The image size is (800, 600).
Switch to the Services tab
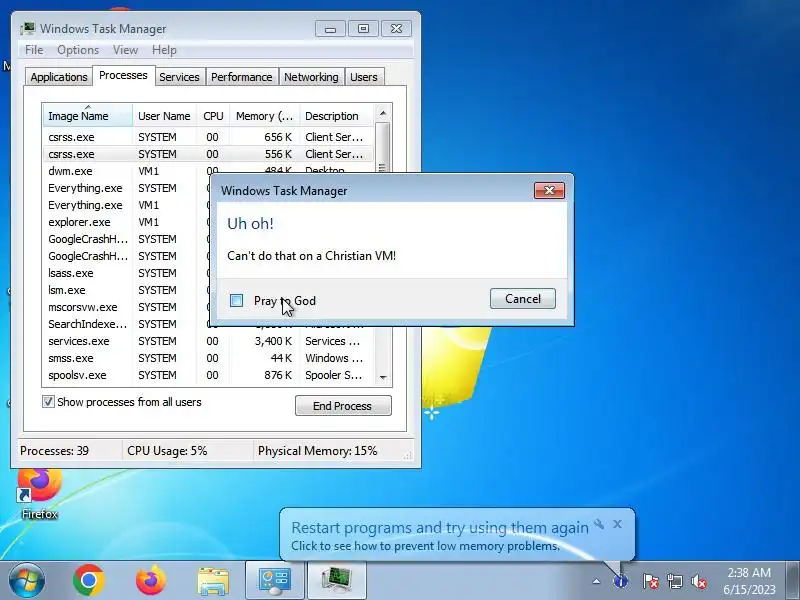179,77
